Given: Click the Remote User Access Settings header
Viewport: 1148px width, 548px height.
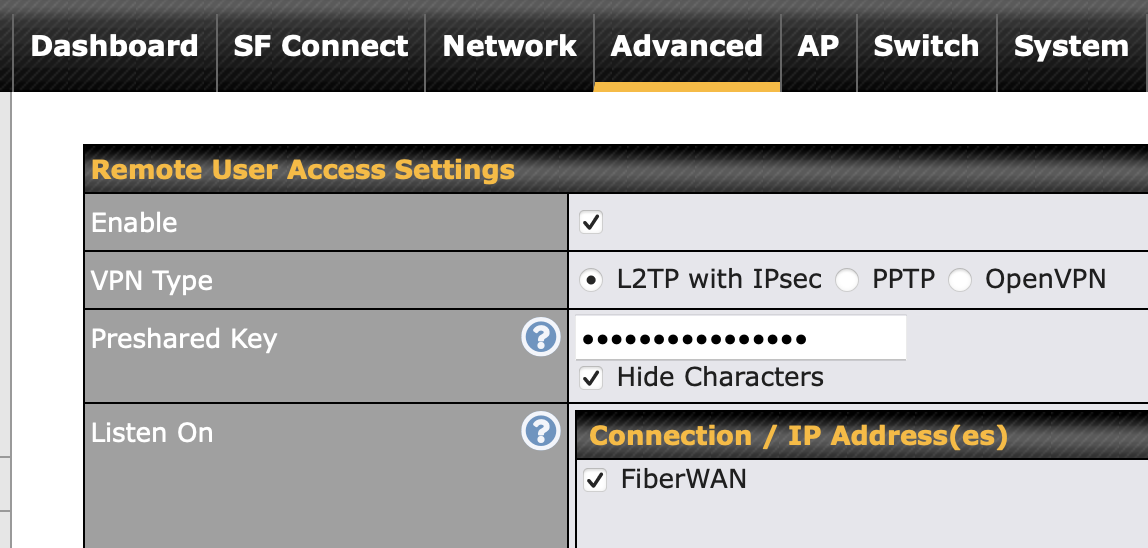Looking at the screenshot, I should [x=303, y=170].
